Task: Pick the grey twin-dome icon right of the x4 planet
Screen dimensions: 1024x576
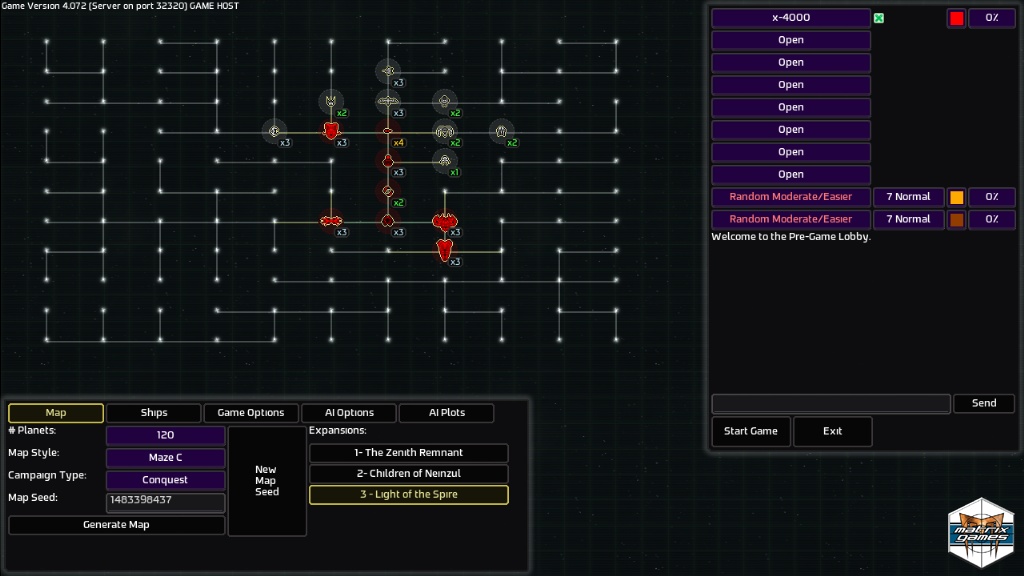Action: coord(445,131)
